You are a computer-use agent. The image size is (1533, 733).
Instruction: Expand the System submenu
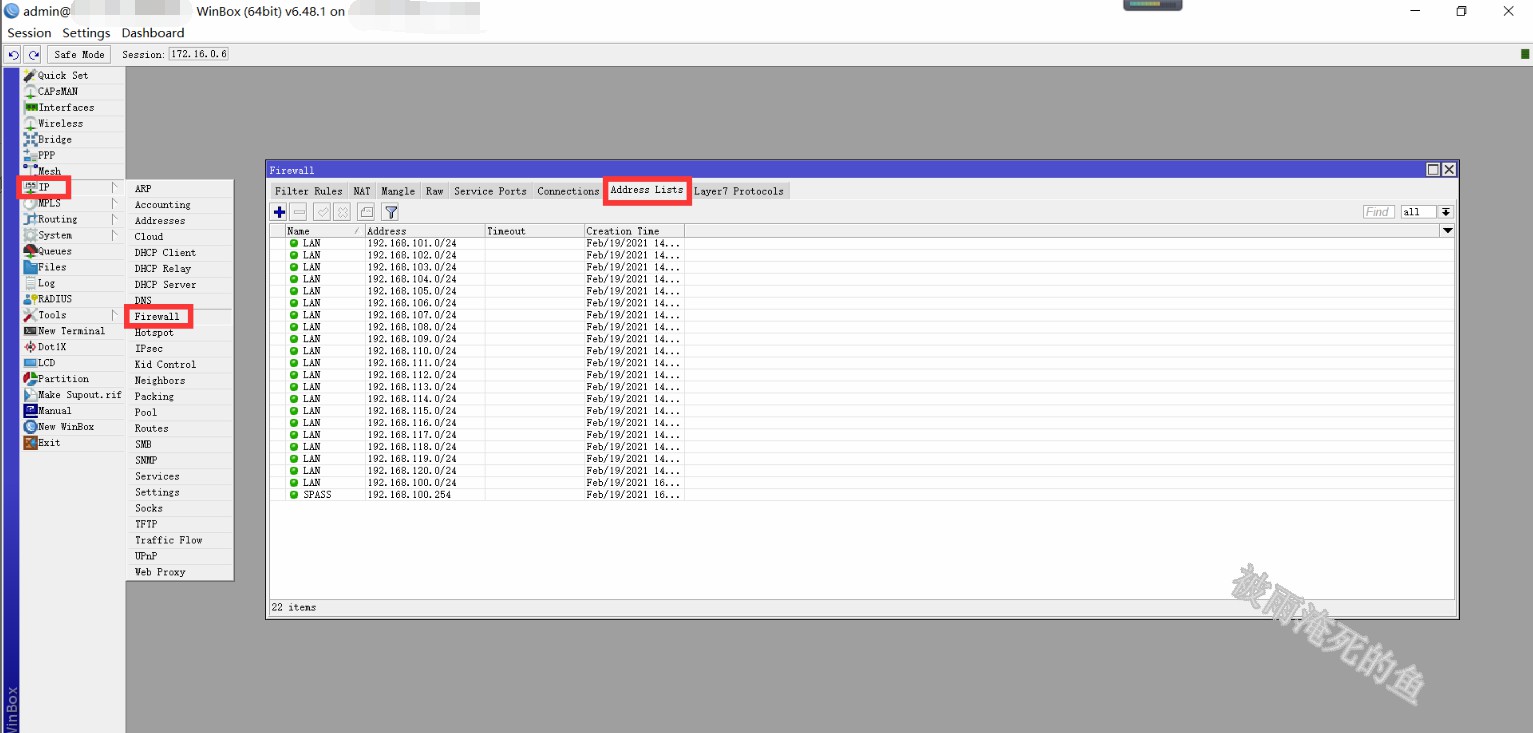pos(72,236)
